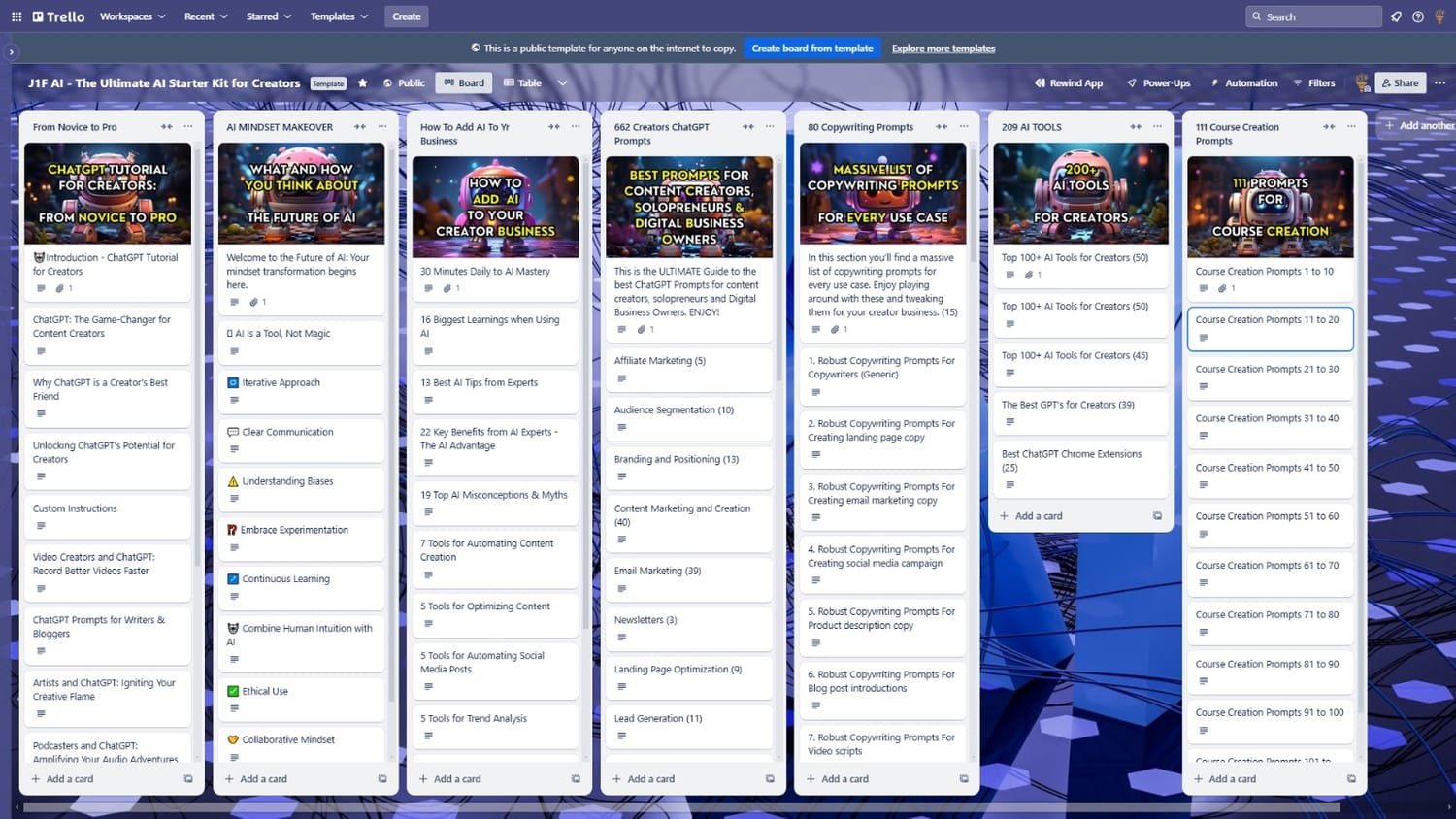Collapse the 111 Course Creation Prompts list
The height and width of the screenshot is (819, 1456).
pos(1329,127)
